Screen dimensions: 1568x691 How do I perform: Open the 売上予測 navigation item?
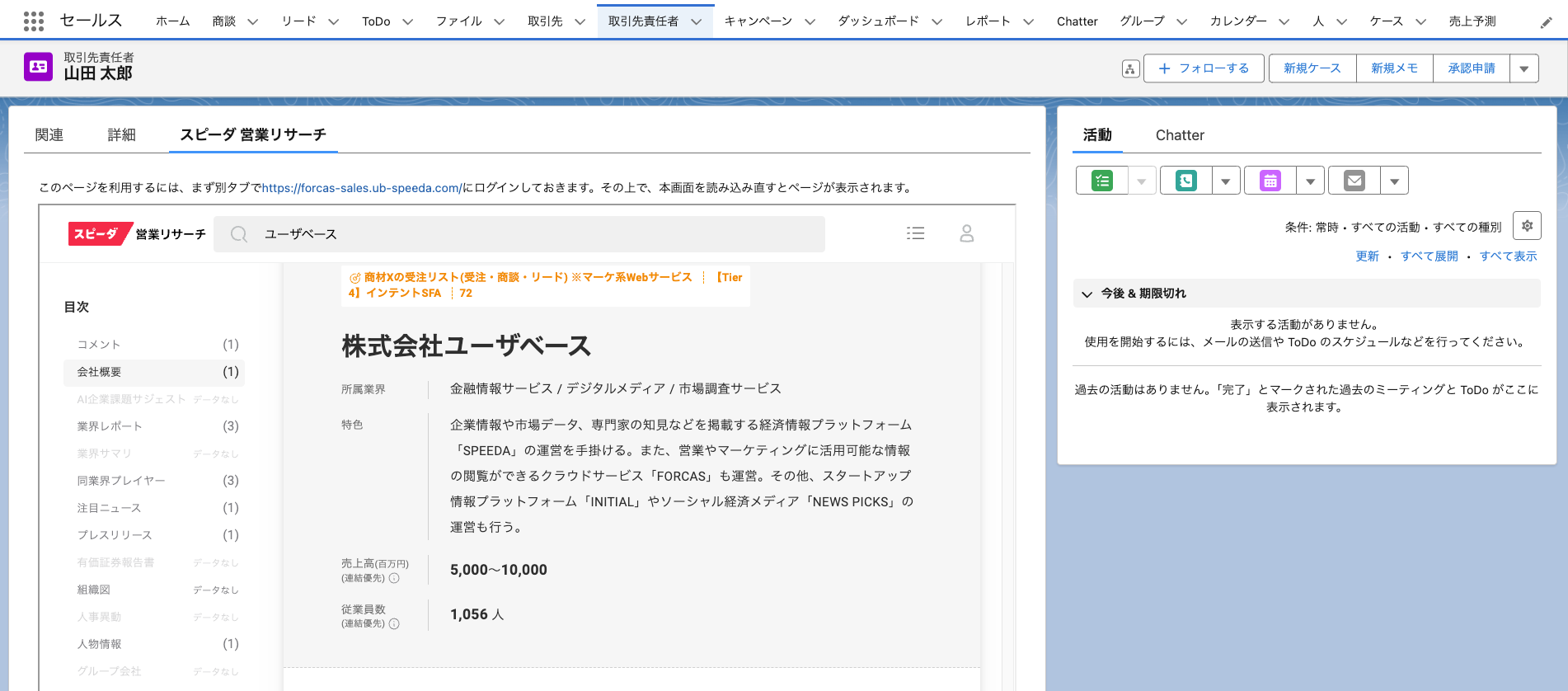pyautogui.click(x=1472, y=21)
